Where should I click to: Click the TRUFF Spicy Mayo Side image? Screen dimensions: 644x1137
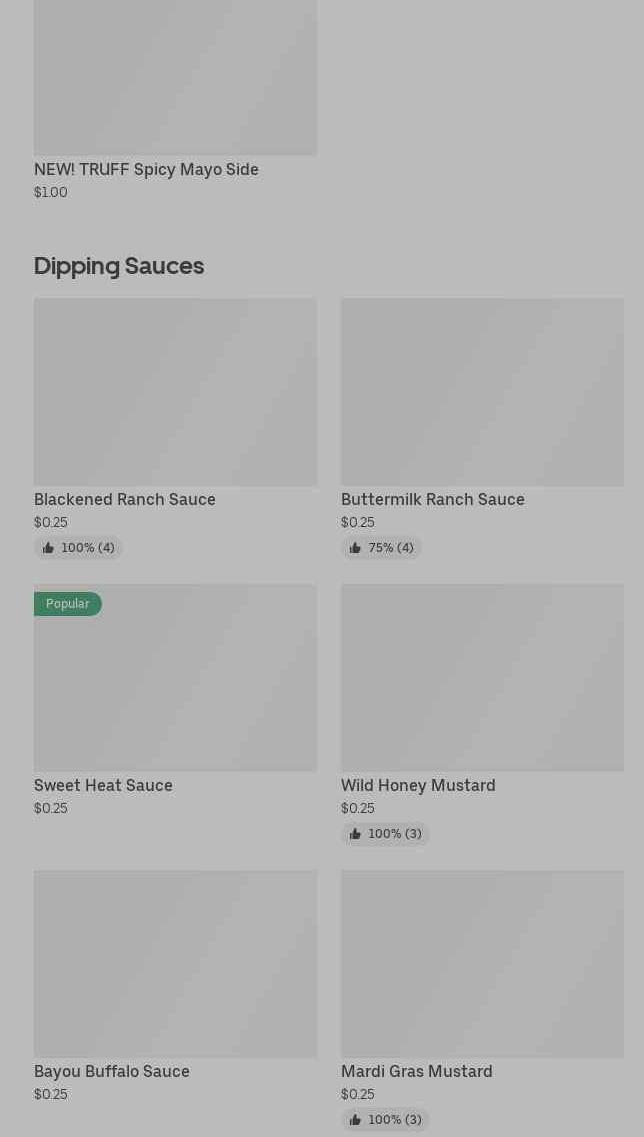coord(175,77)
